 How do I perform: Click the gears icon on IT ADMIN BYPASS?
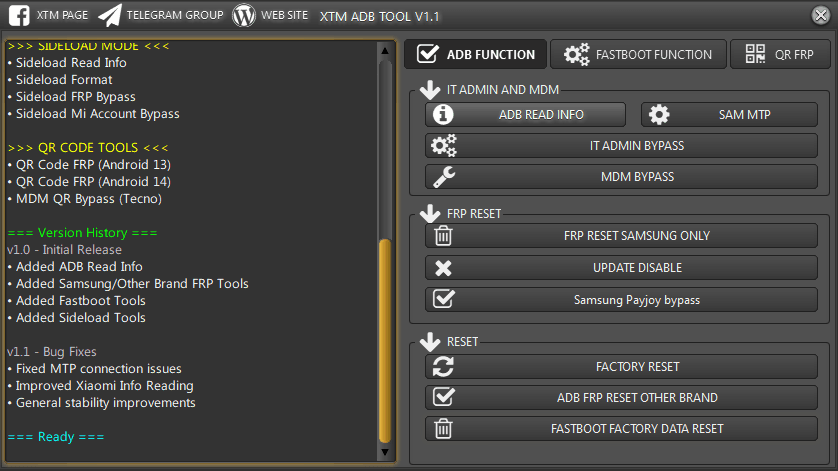(444, 145)
